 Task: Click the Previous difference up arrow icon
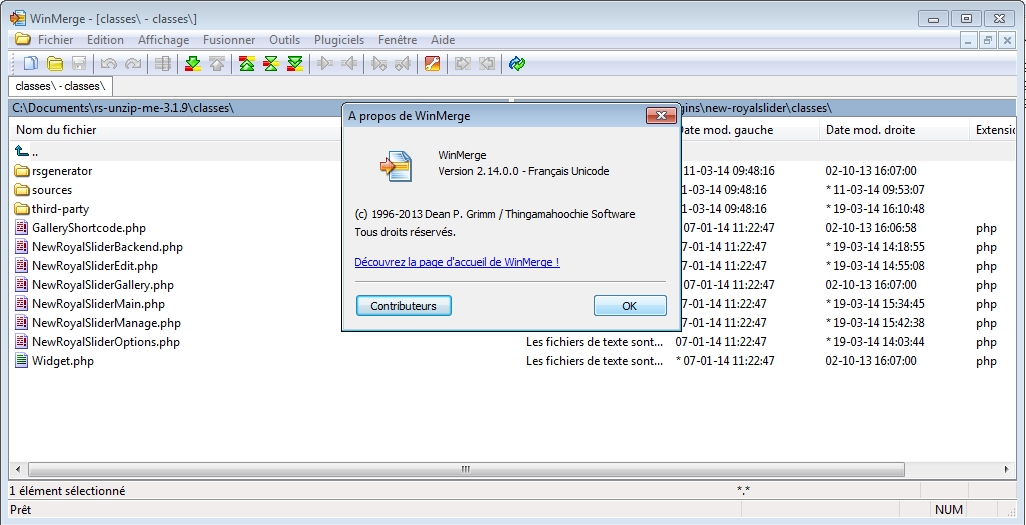pyautogui.click(x=217, y=63)
